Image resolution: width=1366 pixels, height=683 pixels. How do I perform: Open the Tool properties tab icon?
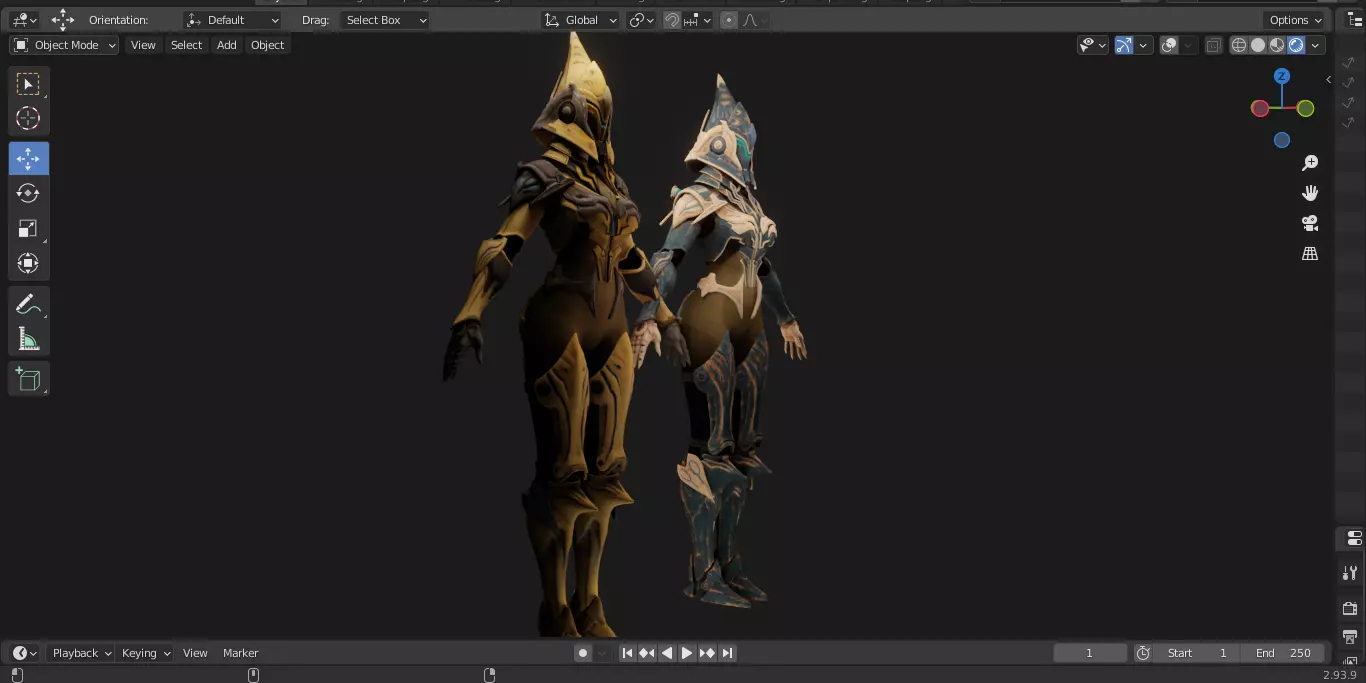coord(1350,573)
